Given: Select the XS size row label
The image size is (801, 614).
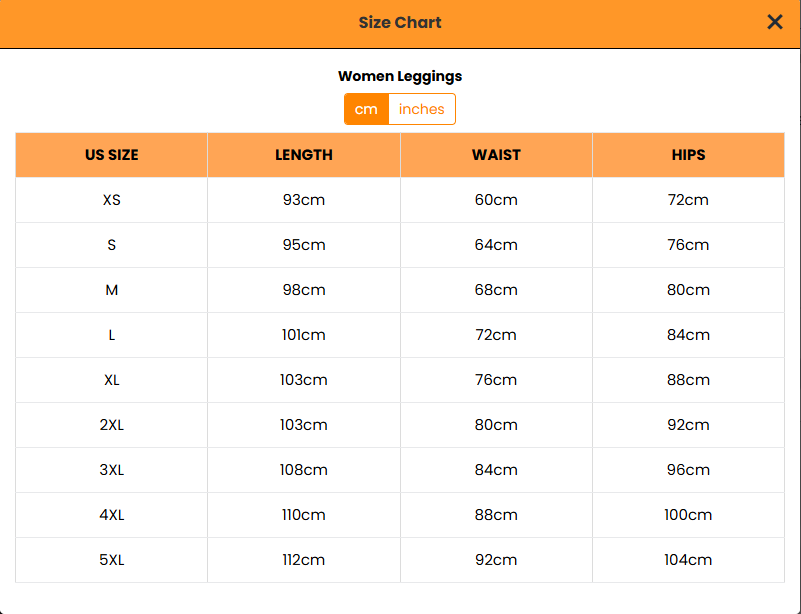Looking at the screenshot, I should pyautogui.click(x=112, y=200).
